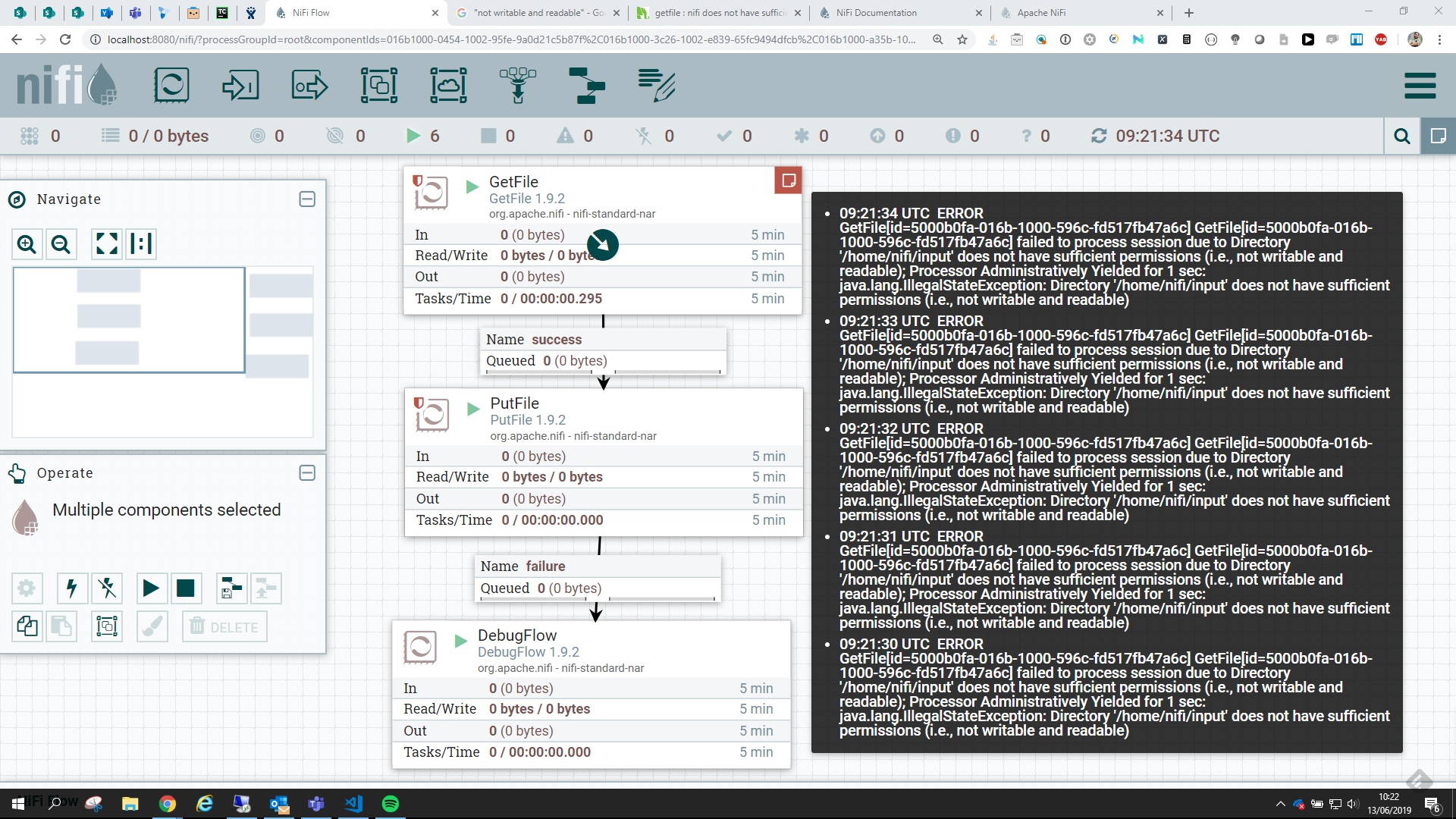The width and height of the screenshot is (1456, 819).
Task: Select the Funnel toolbar icon
Action: coord(518,86)
